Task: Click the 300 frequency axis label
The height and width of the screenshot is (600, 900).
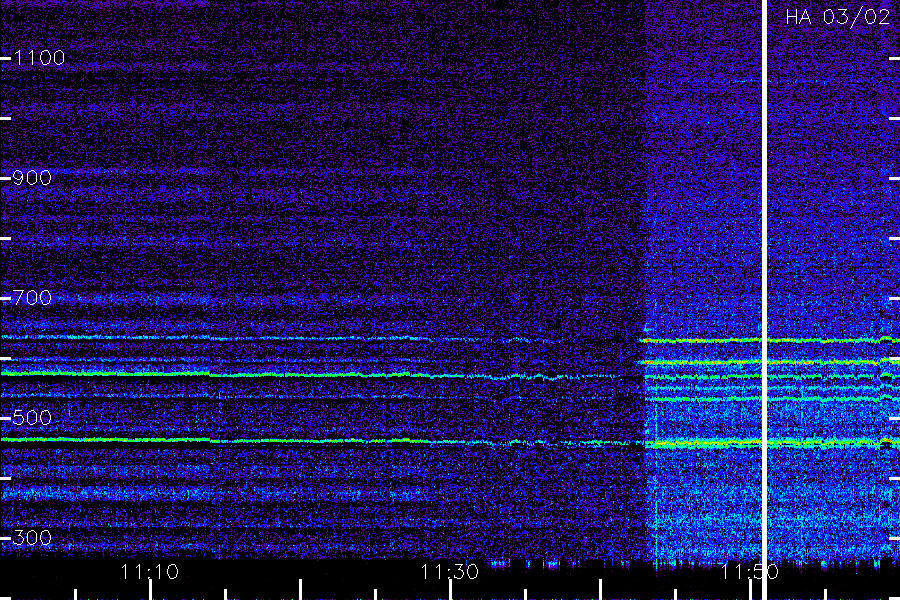Action: [x=32, y=537]
